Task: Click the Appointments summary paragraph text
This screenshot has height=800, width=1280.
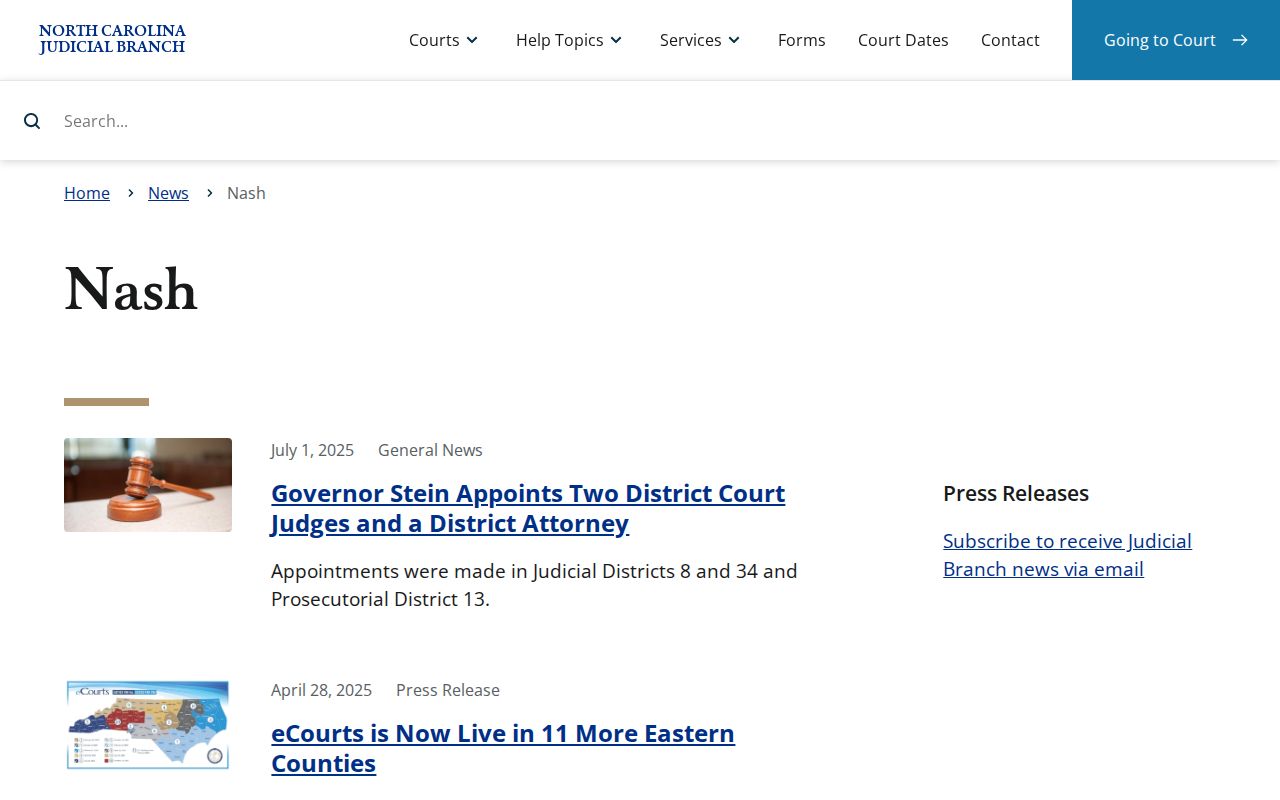Action: point(534,585)
